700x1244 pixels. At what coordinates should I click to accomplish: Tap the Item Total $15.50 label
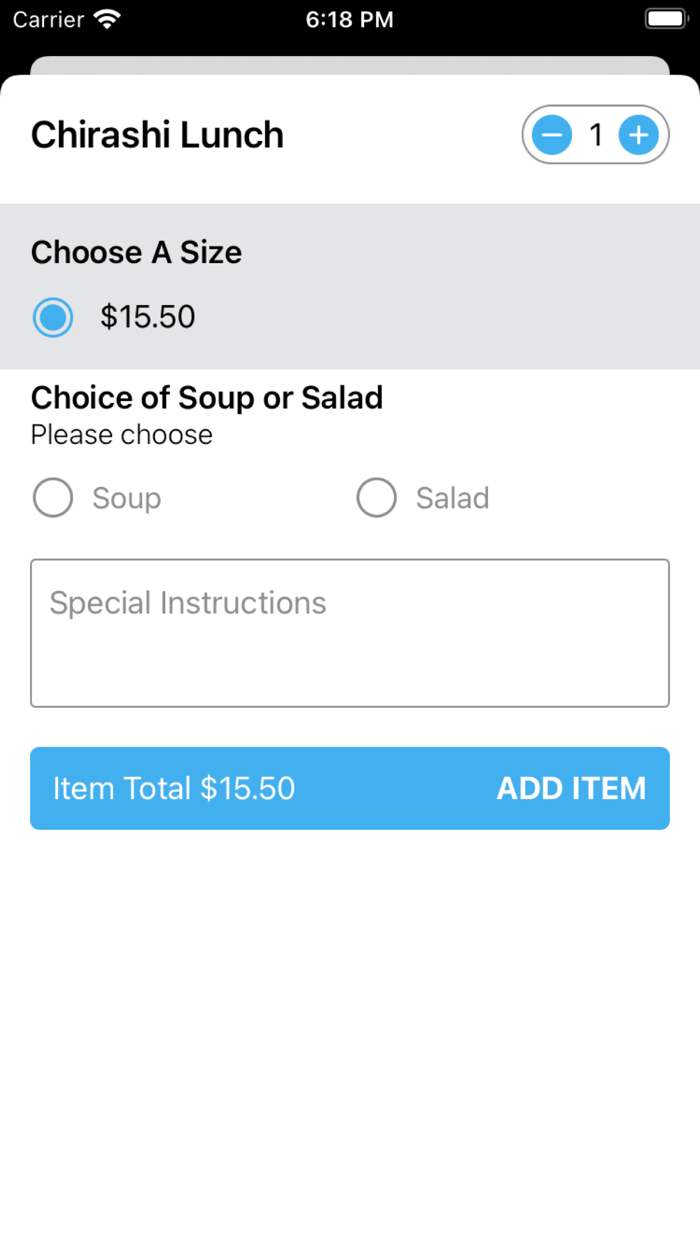pyautogui.click(x=174, y=788)
